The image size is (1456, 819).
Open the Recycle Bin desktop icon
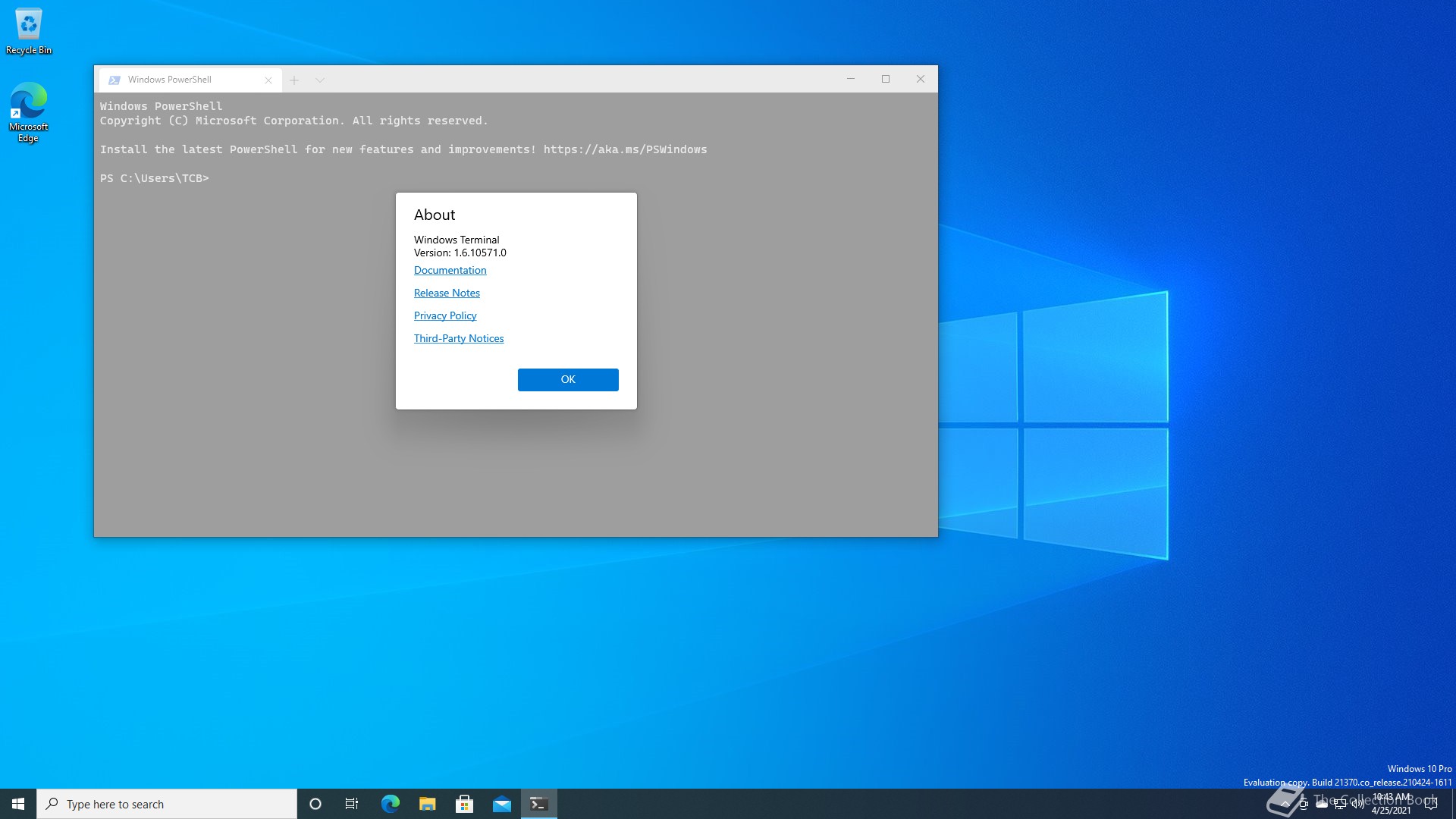[x=29, y=31]
